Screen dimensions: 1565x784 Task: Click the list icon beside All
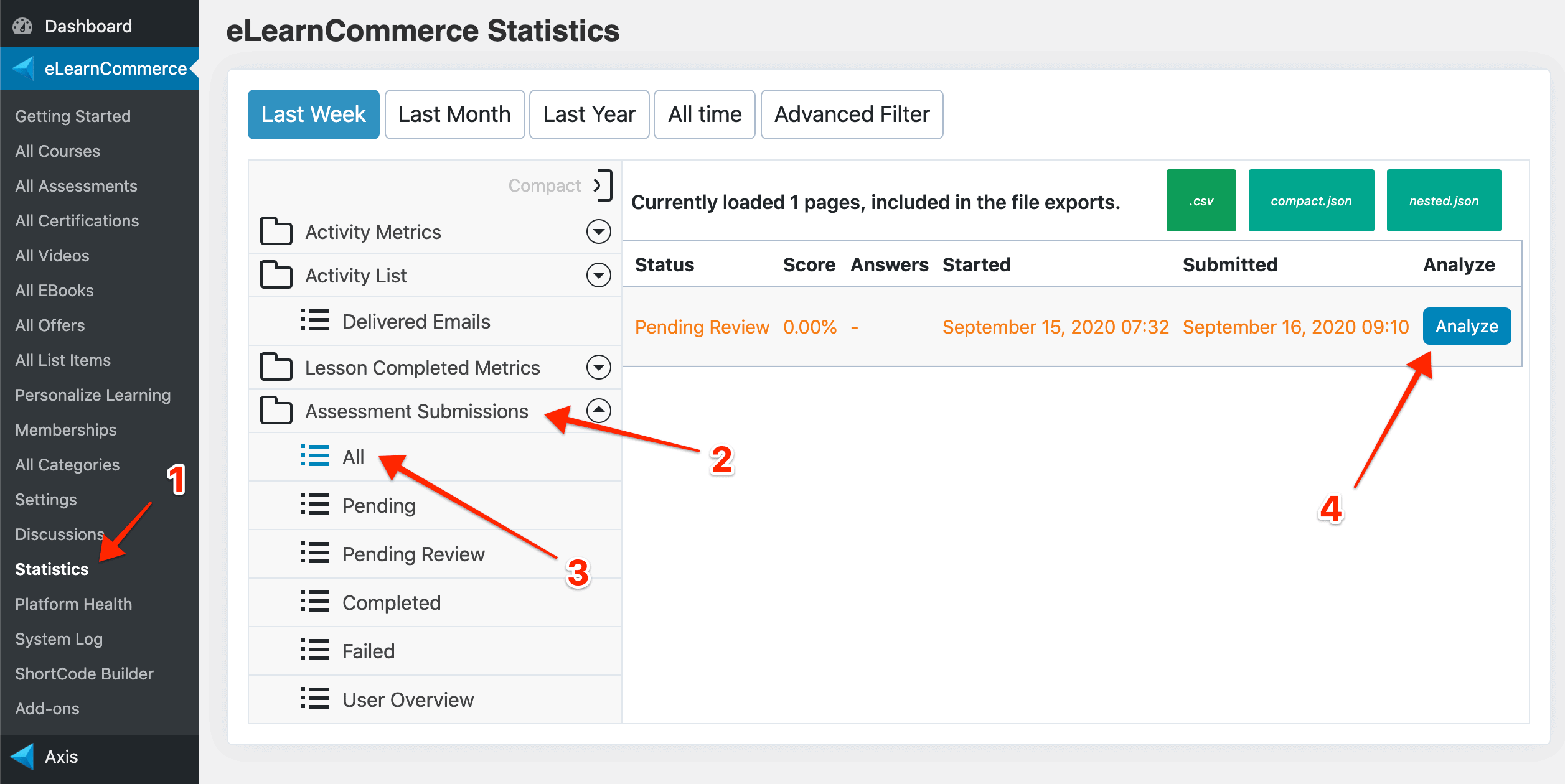(315, 456)
